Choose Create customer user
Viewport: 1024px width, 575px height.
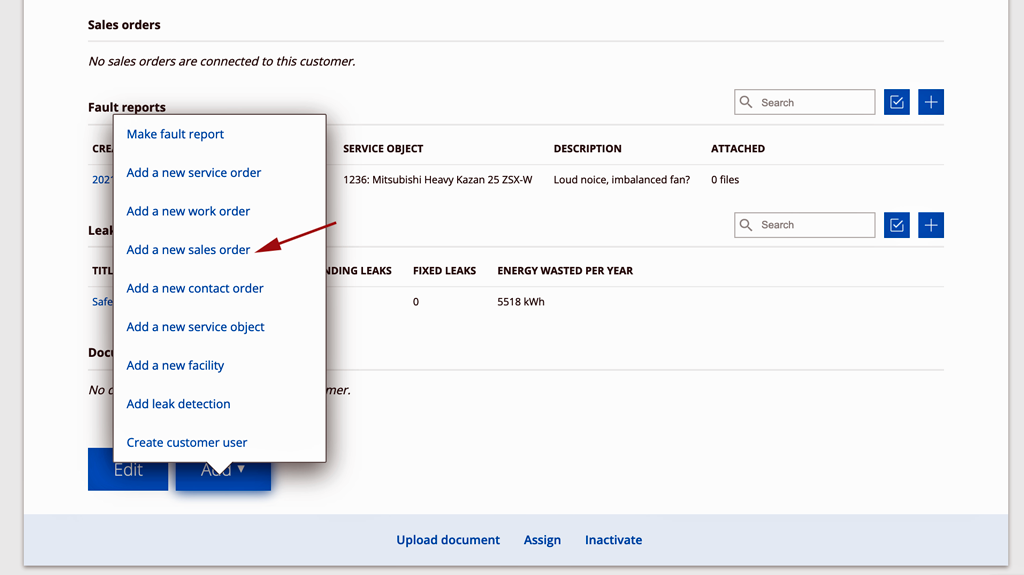[x=186, y=442]
